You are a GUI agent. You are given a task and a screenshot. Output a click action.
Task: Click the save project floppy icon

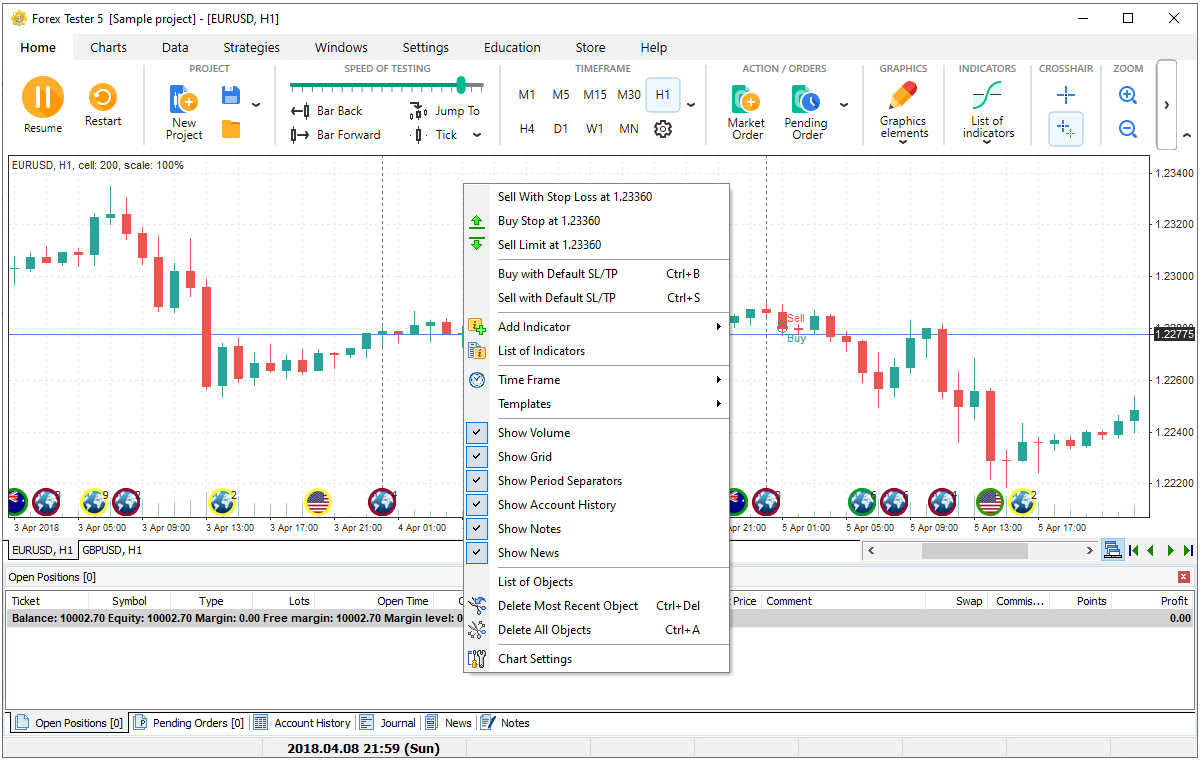click(231, 96)
